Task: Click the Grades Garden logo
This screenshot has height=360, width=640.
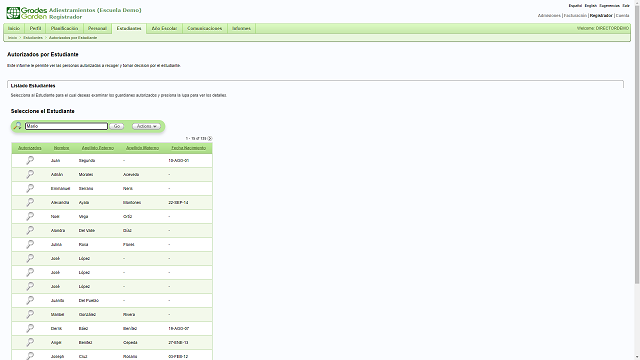Action: (27, 13)
